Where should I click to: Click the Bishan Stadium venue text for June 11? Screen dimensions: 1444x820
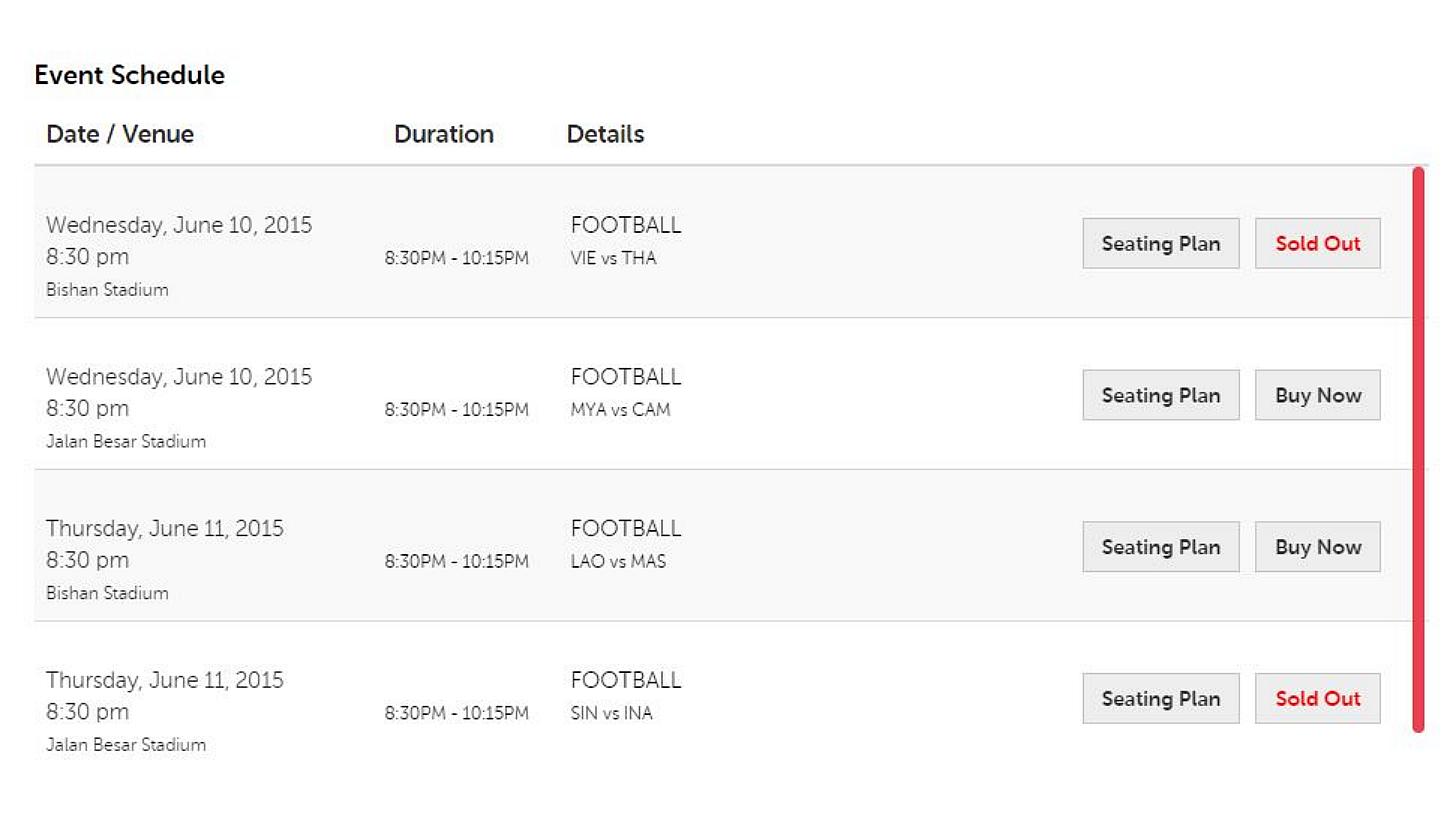[x=107, y=593]
